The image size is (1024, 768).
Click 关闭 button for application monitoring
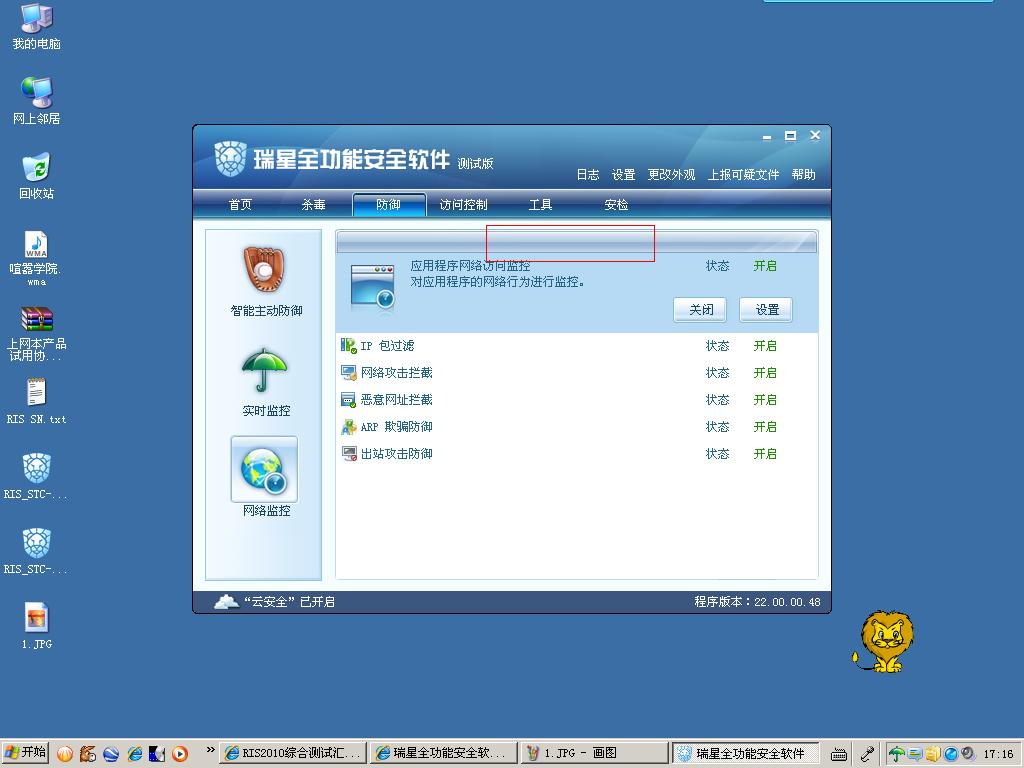700,310
